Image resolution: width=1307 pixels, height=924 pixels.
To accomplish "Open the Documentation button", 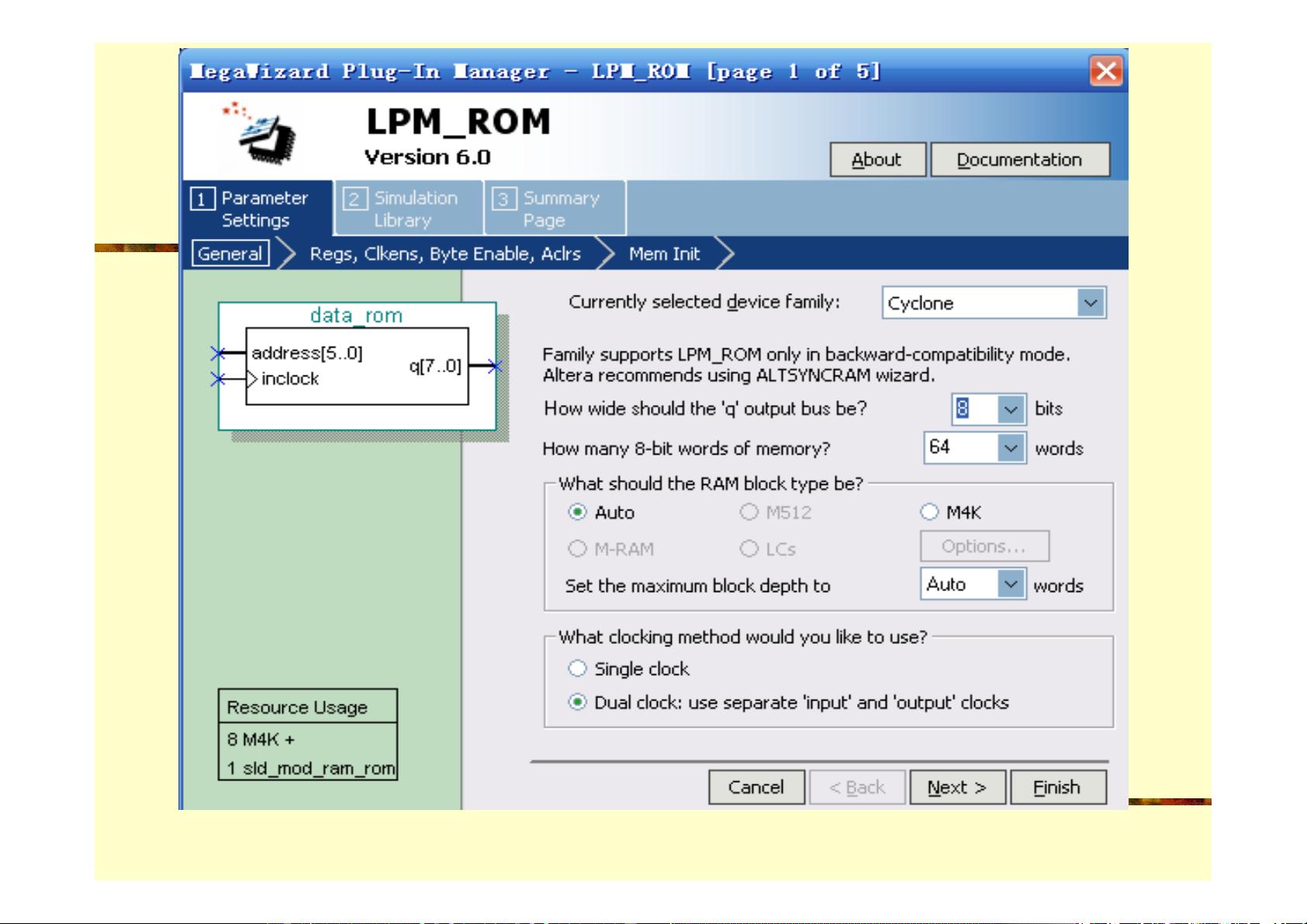I will point(1019,160).
